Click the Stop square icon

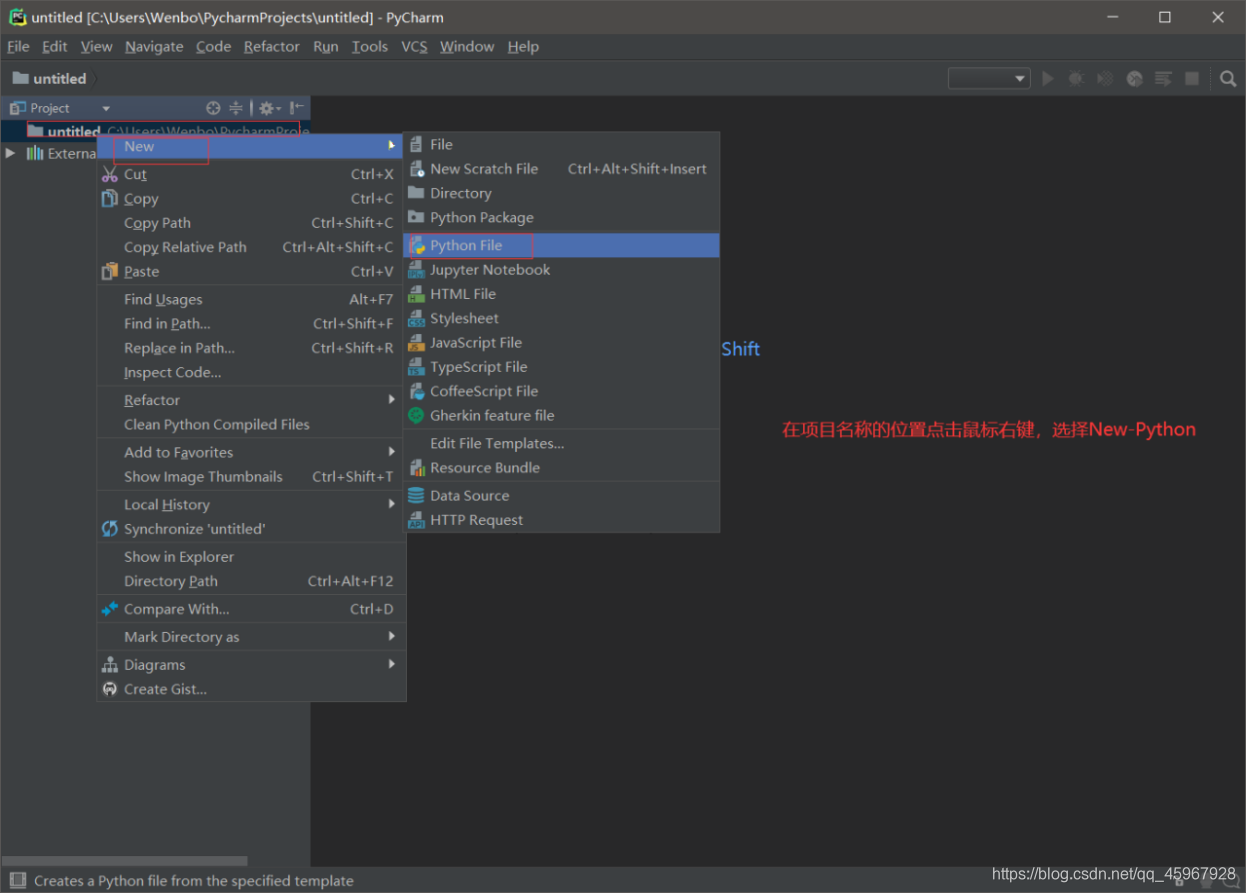tap(1192, 79)
